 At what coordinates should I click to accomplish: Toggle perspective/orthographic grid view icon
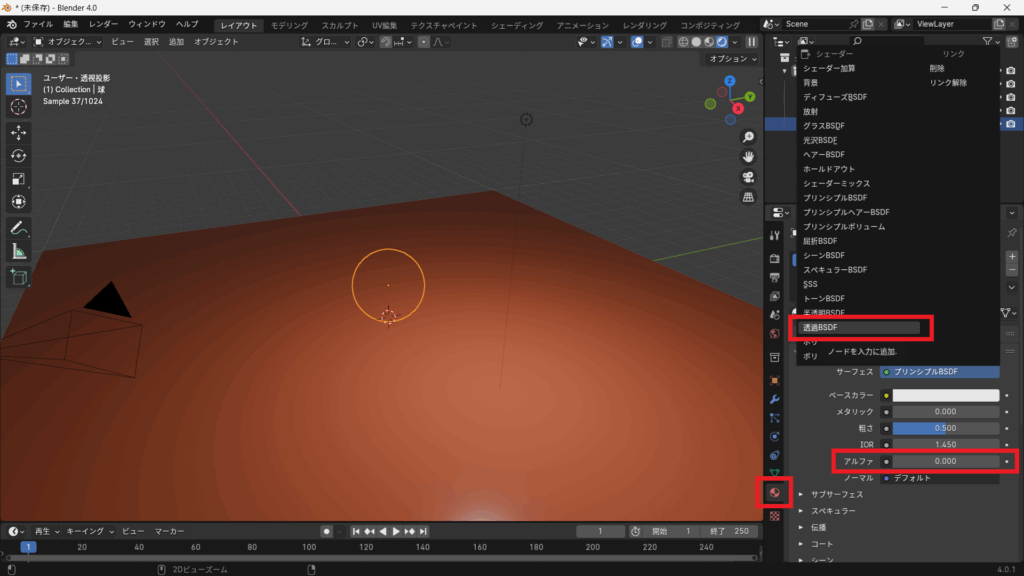pos(747,197)
